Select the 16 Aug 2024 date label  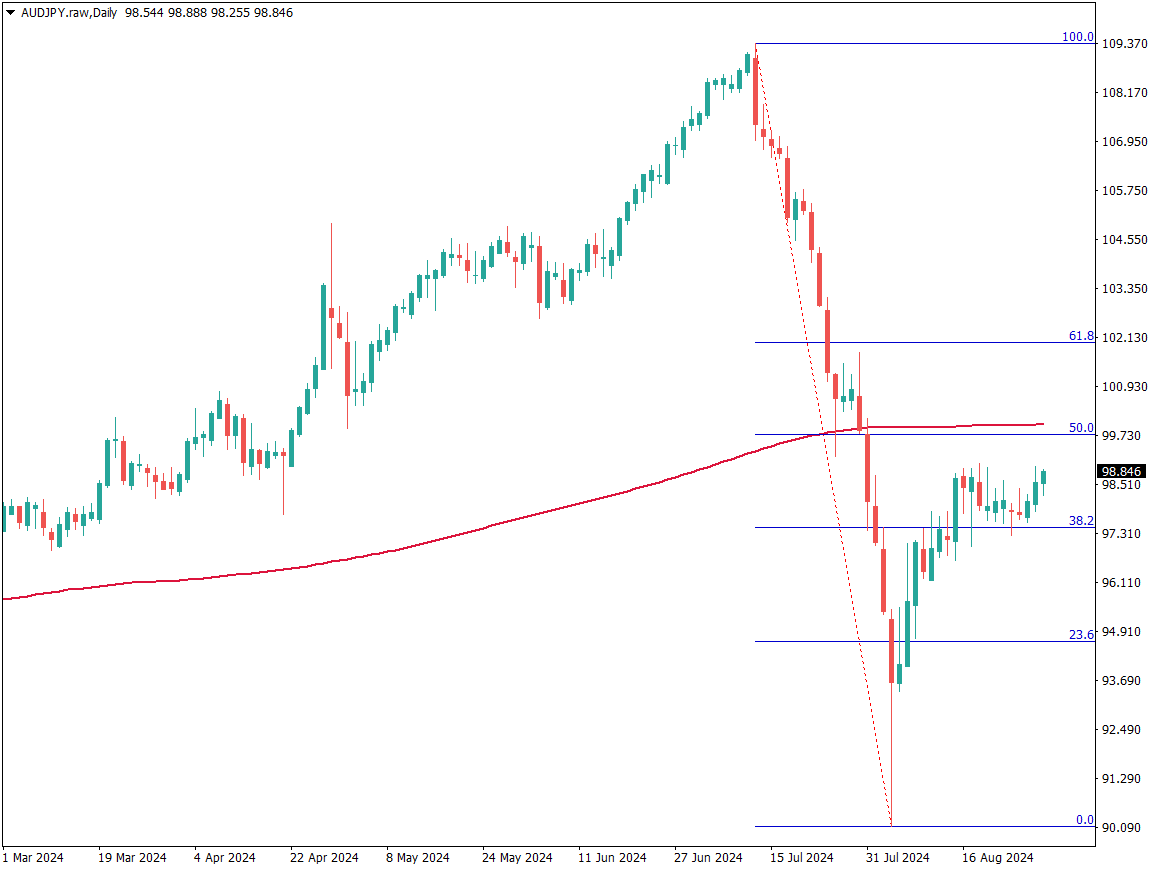point(997,857)
